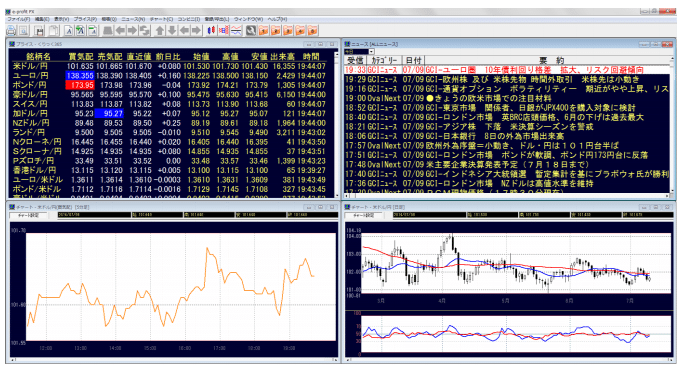Click the news list scroll-up arrow
686x374 pixels.
tap(673, 59)
